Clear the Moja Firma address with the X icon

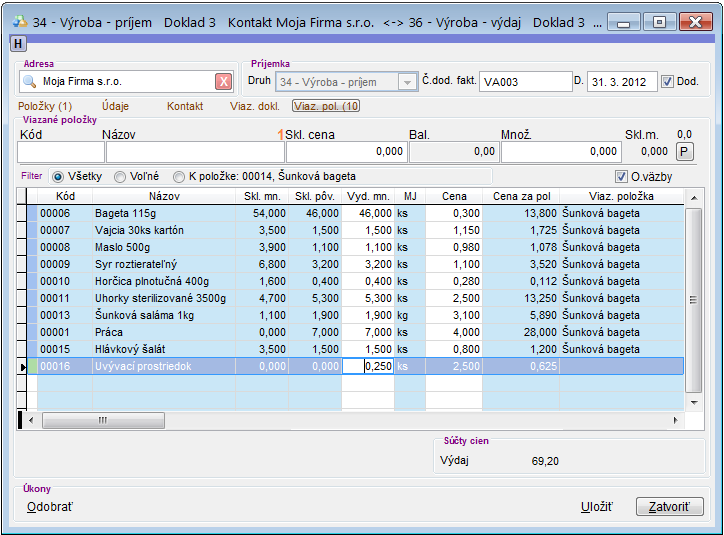coord(224,82)
